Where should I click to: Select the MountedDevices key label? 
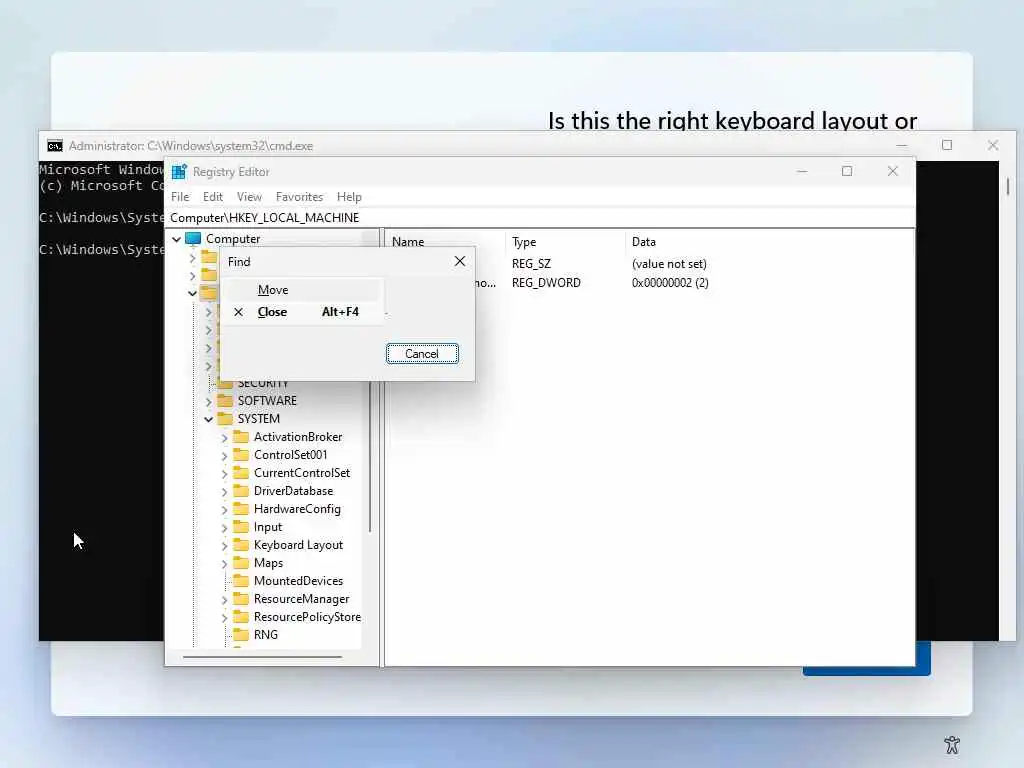click(298, 581)
